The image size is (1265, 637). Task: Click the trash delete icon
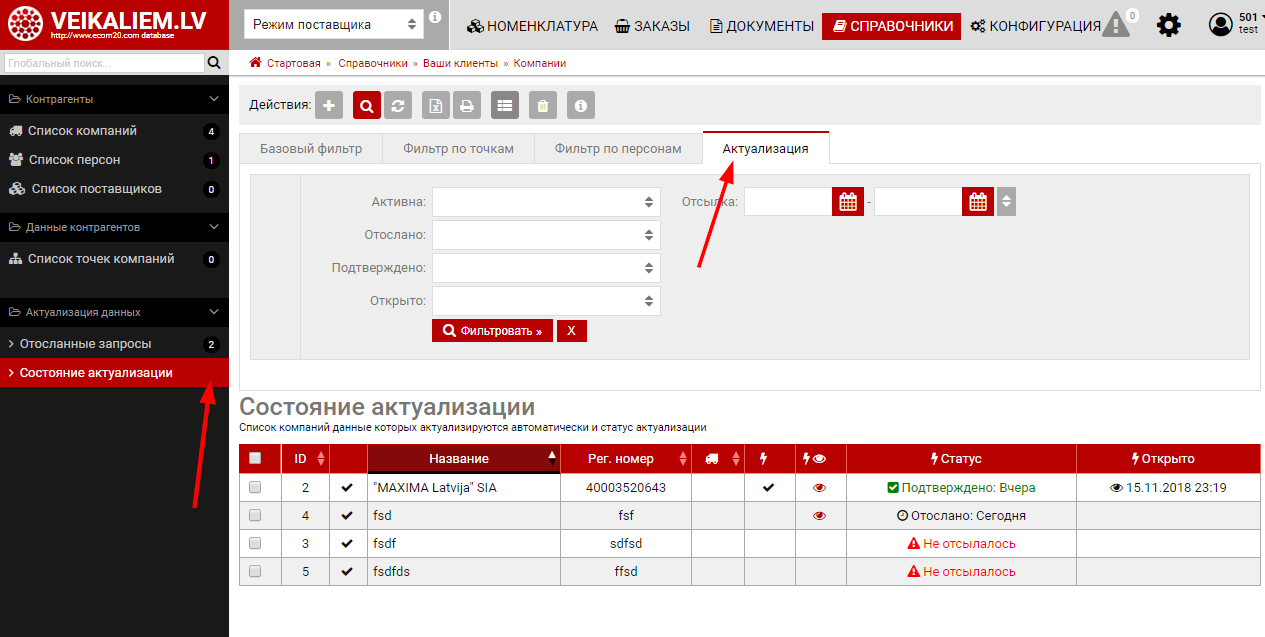542,105
